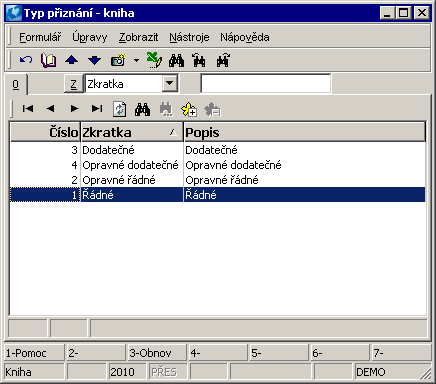Go to first record navigation icon
This screenshot has height=384, width=436.
point(28,108)
